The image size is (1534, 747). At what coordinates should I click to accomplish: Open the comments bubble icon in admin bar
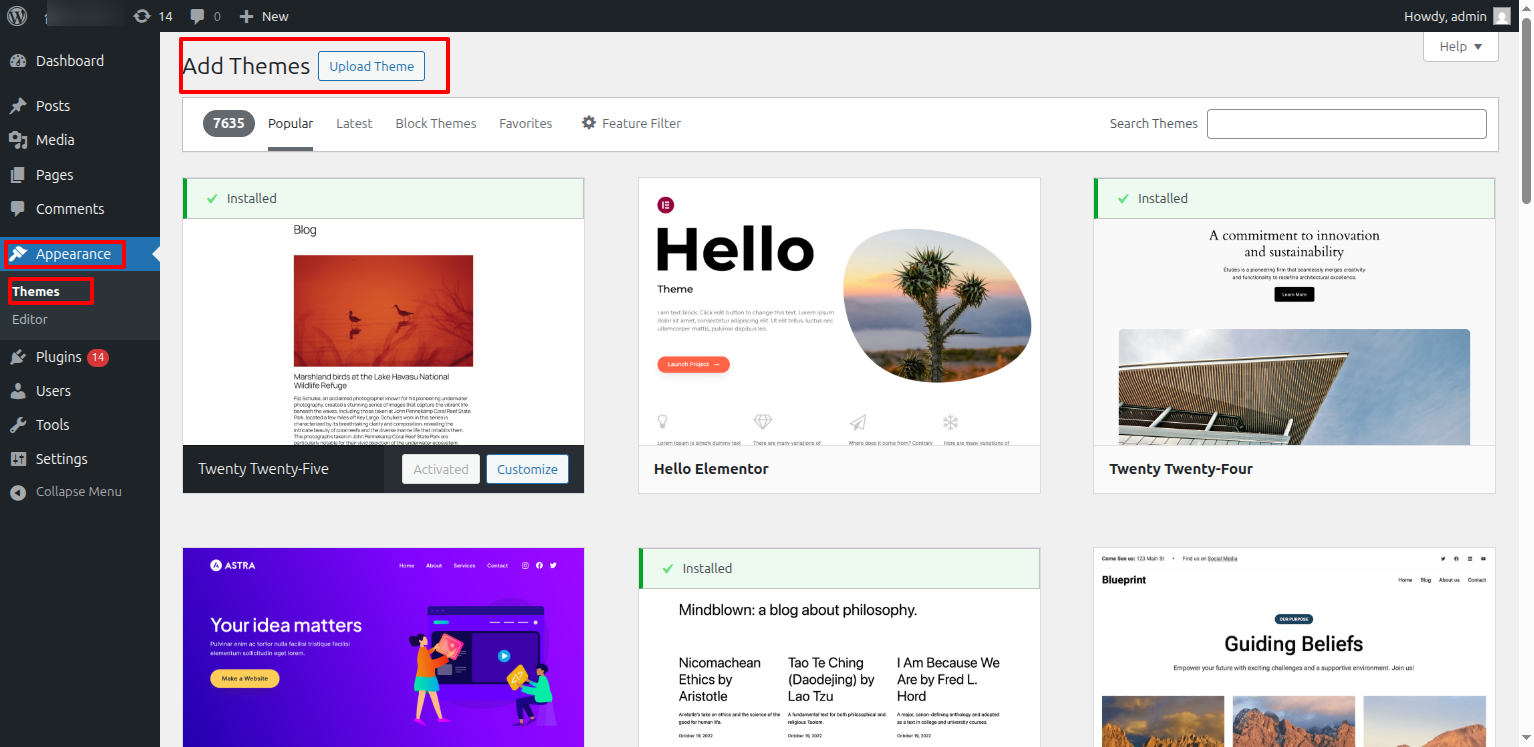click(197, 16)
